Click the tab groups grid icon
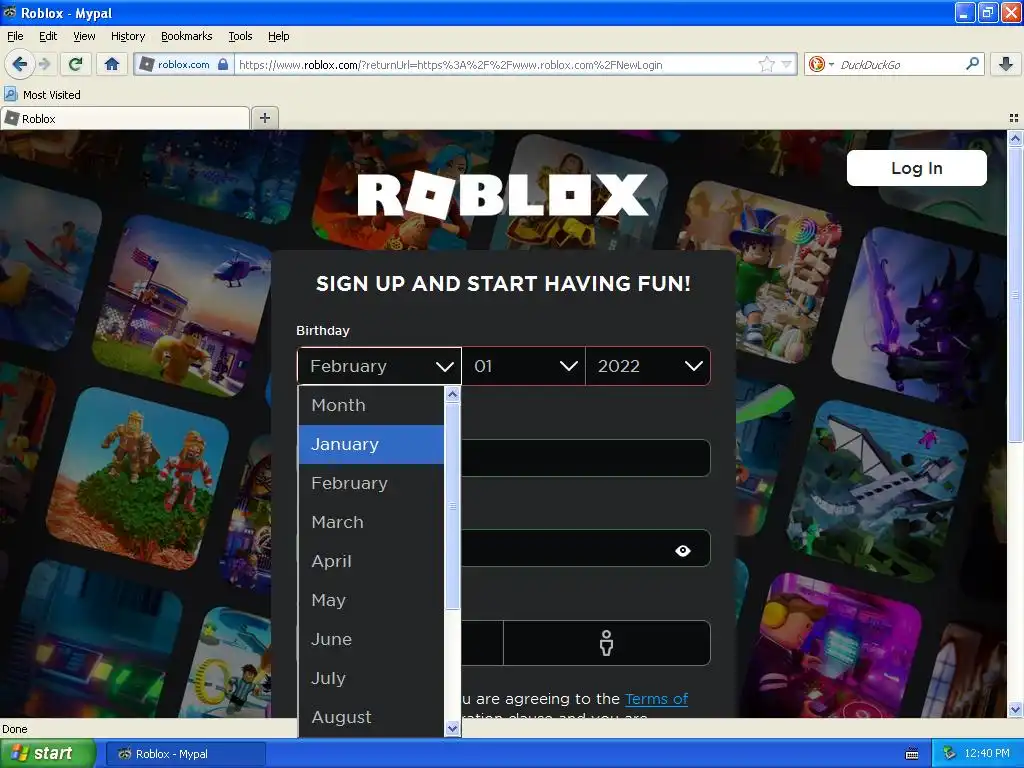Image resolution: width=1024 pixels, height=768 pixels. point(1014,118)
